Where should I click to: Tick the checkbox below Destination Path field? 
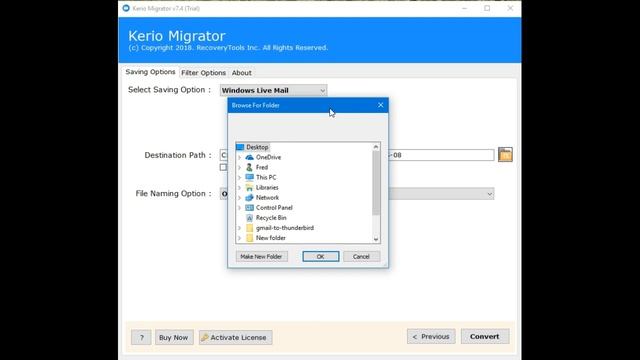pyautogui.click(x=223, y=167)
